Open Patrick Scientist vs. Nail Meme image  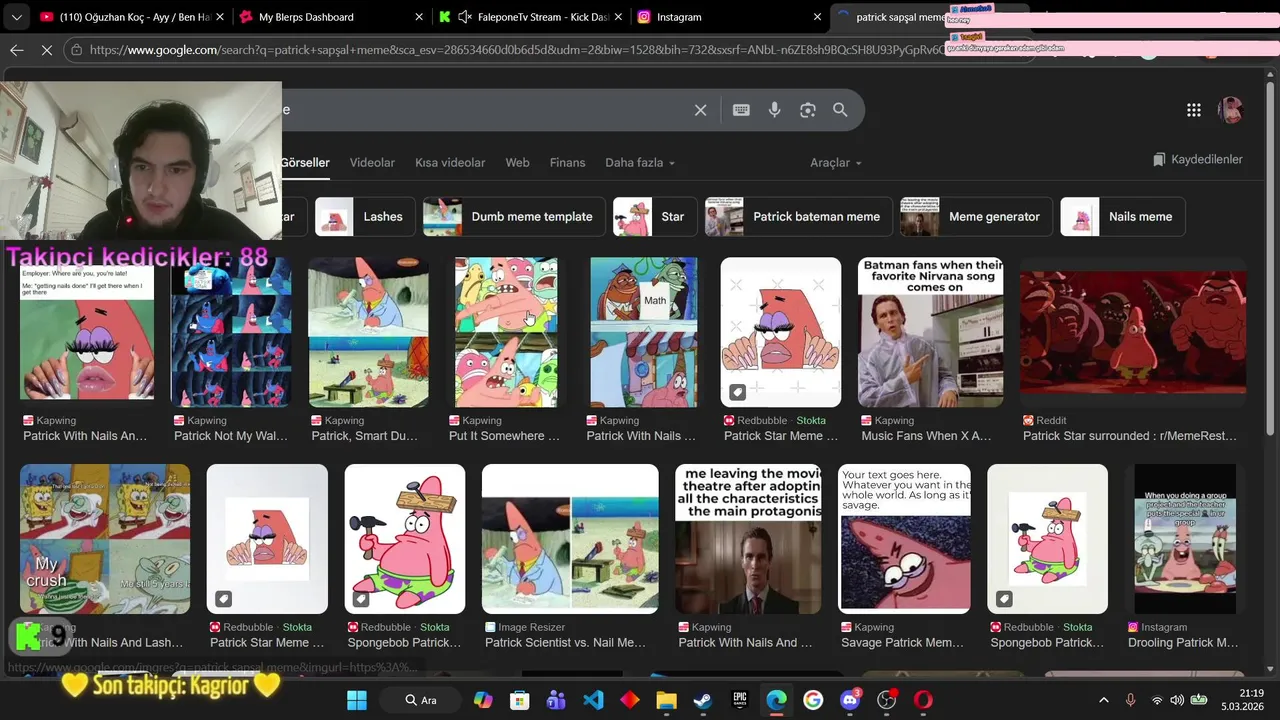pyautogui.click(x=570, y=539)
